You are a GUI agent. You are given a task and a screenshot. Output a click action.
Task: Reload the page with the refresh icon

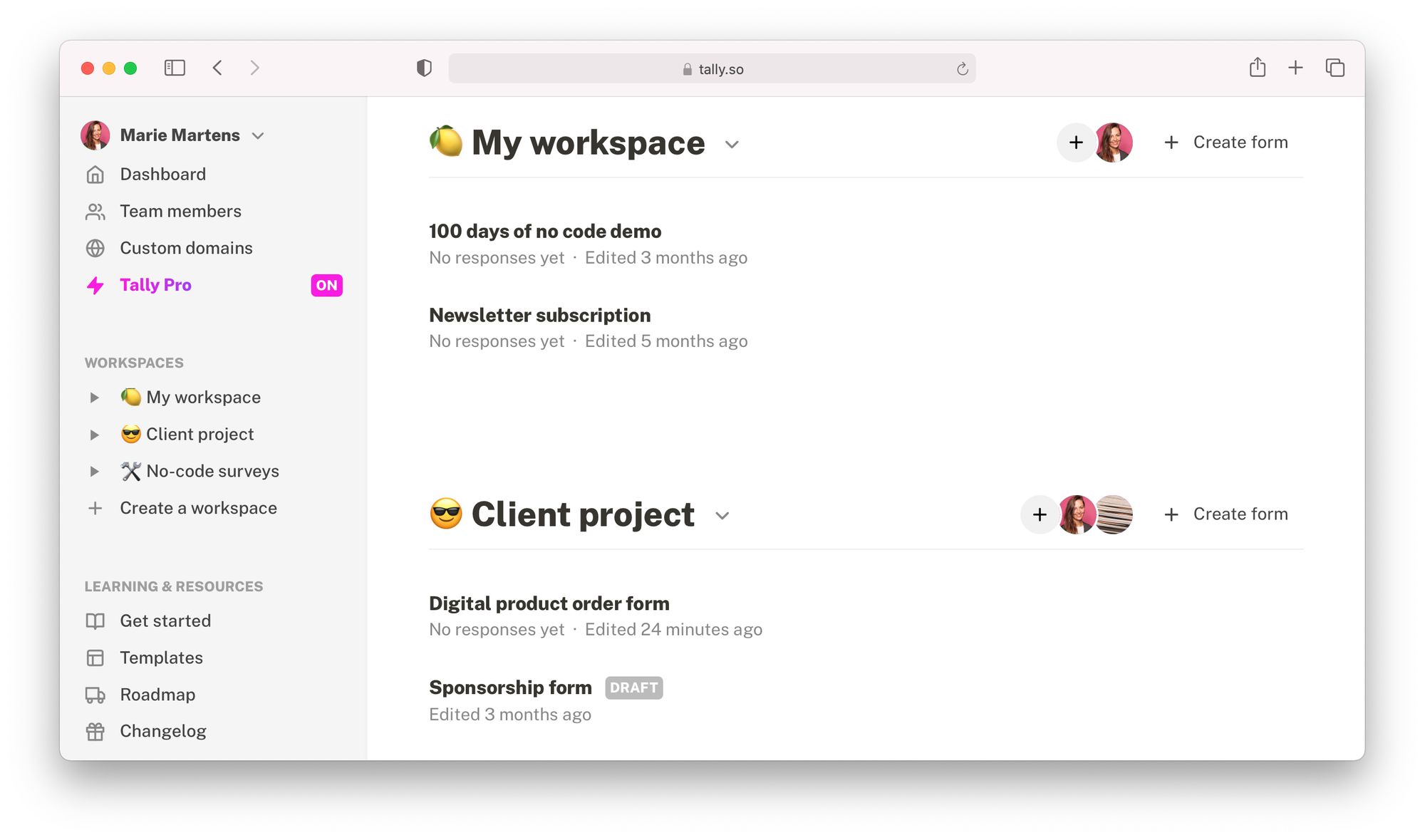point(962,69)
